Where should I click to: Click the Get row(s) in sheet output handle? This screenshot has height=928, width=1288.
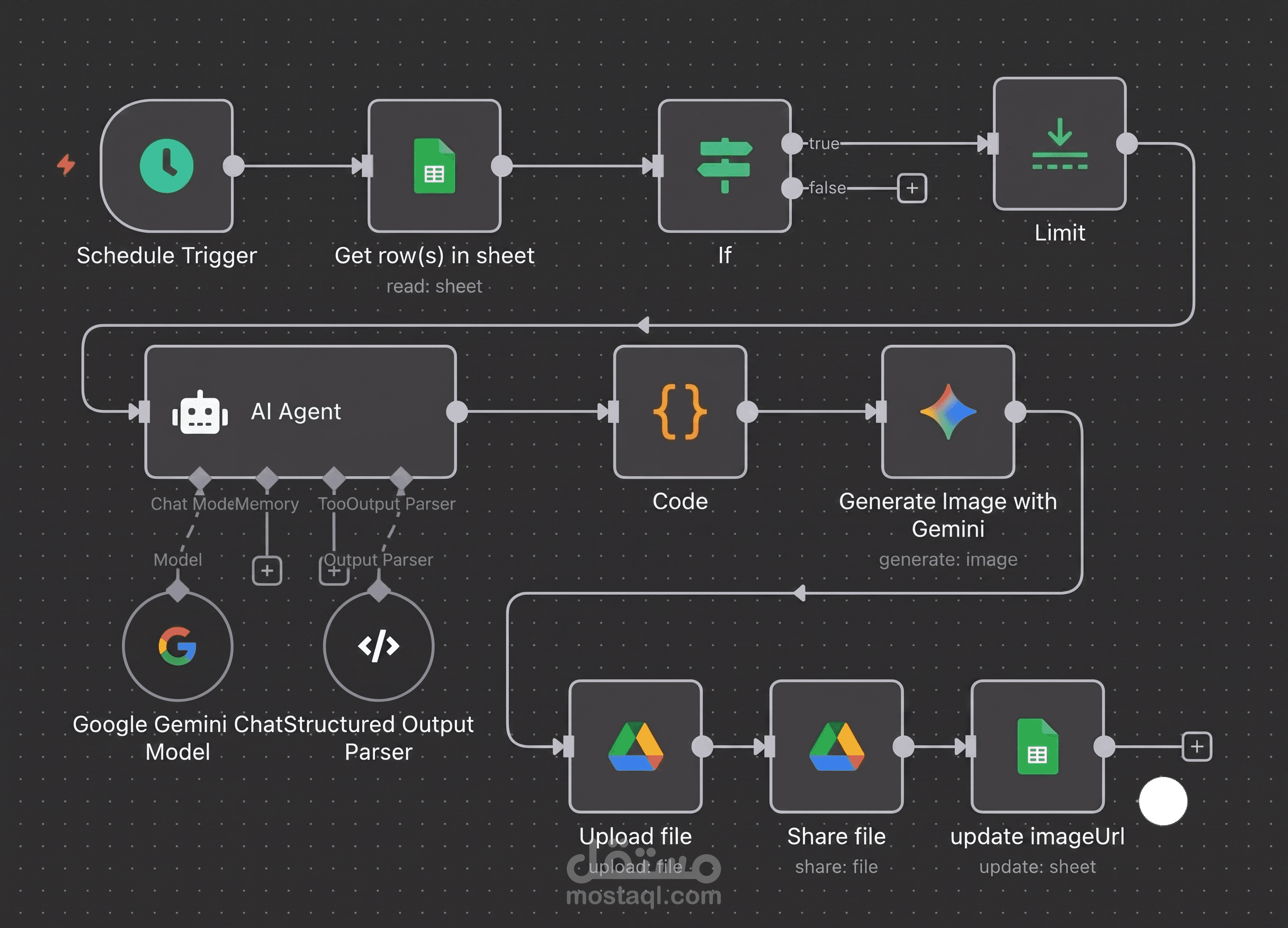[502, 166]
